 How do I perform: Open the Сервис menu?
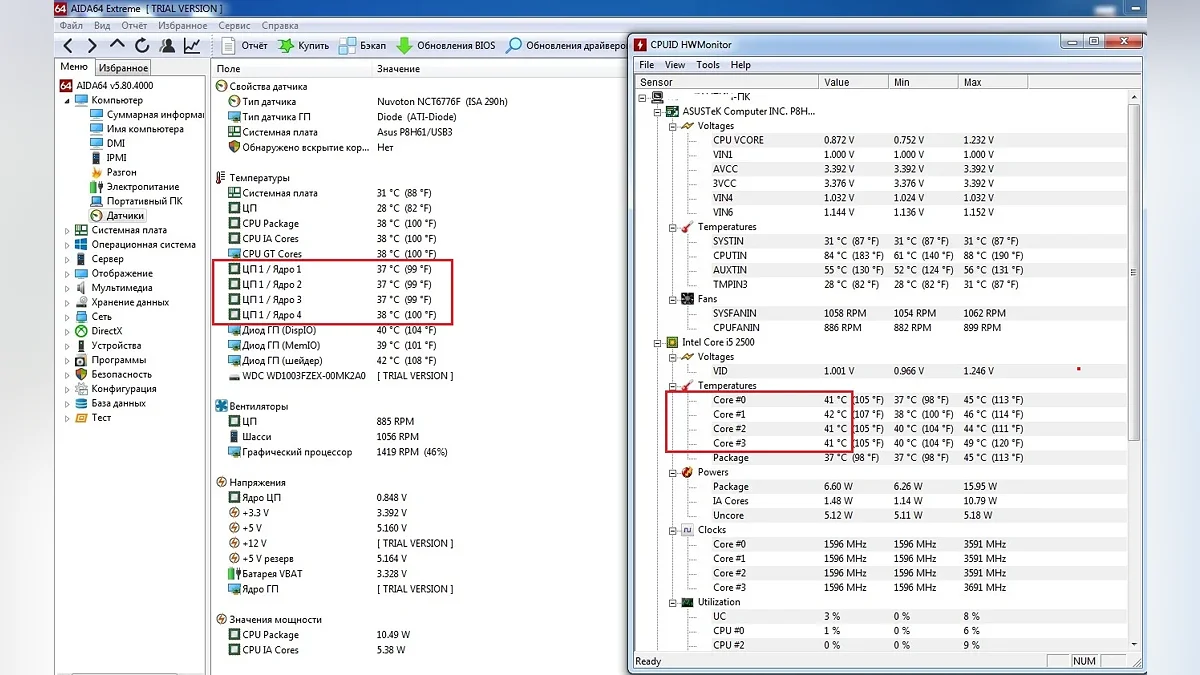[x=234, y=25]
